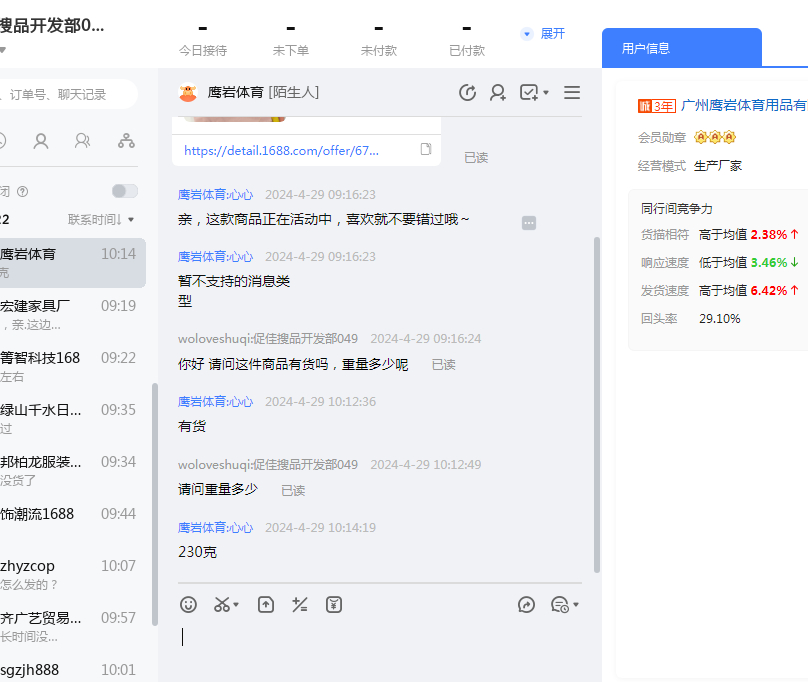
Task: Click the group contacts icon in sidebar
Action: (x=84, y=141)
